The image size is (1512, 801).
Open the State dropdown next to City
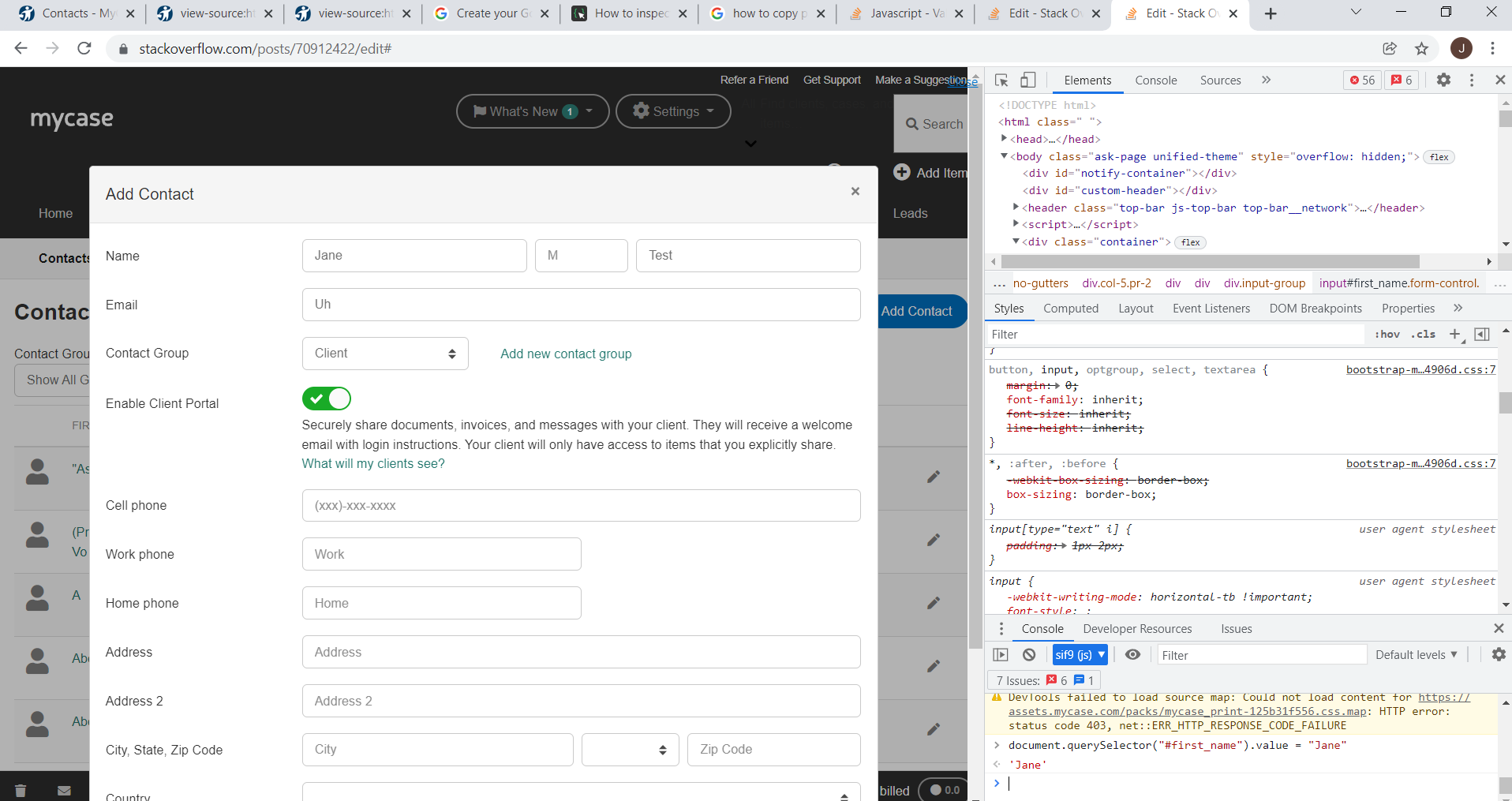tap(630, 750)
